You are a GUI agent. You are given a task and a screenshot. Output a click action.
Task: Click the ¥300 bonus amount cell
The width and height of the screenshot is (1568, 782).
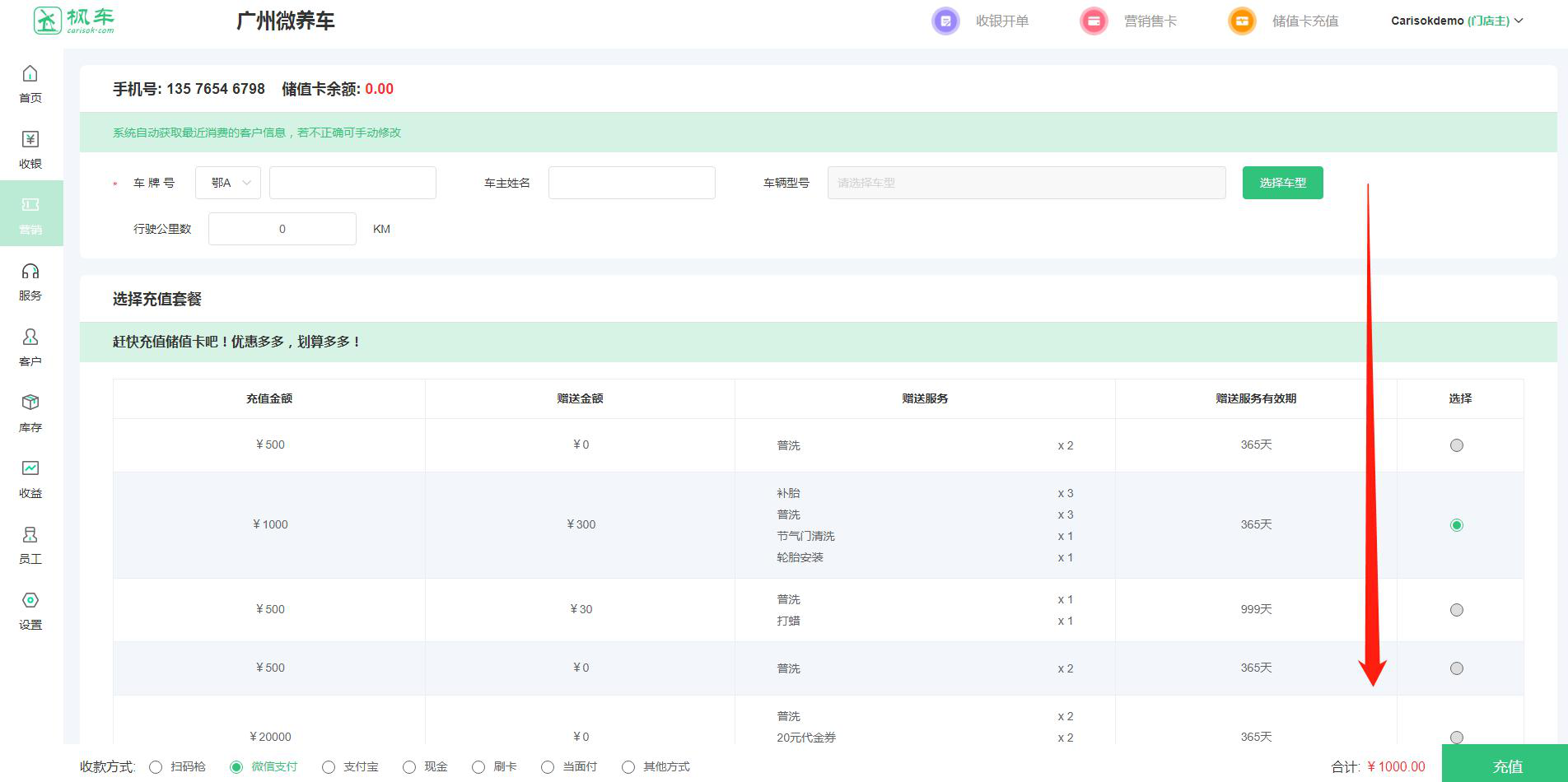pos(581,524)
